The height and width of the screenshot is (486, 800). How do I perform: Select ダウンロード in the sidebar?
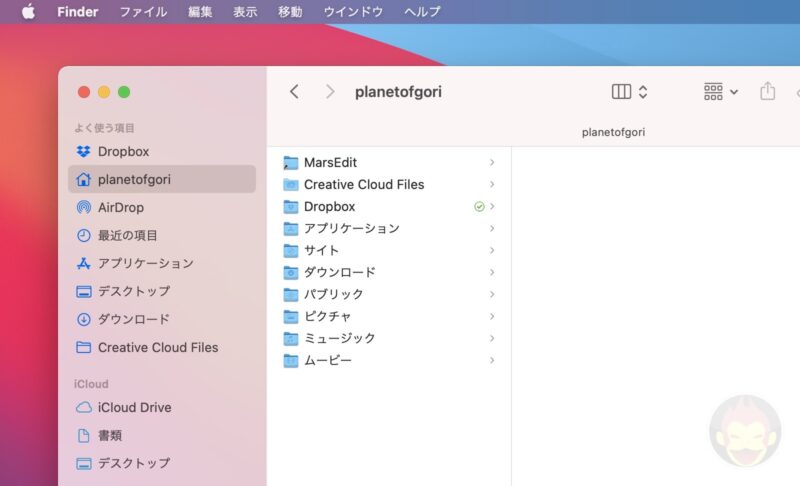click(133, 319)
